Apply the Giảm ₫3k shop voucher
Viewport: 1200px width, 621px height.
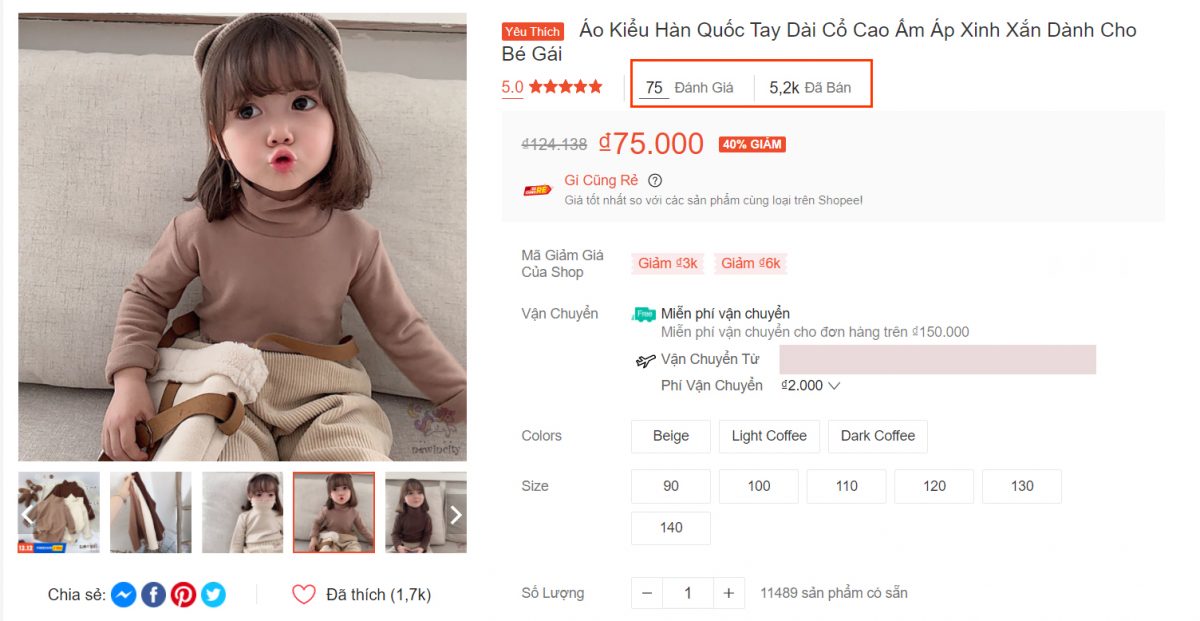coord(667,263)
